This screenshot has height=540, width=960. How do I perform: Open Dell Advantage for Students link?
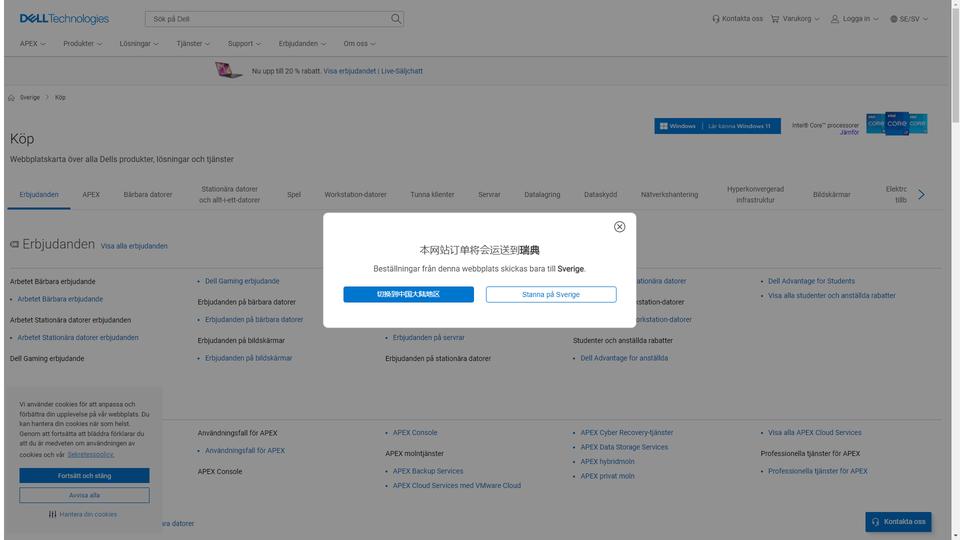[x=811, y=281]
